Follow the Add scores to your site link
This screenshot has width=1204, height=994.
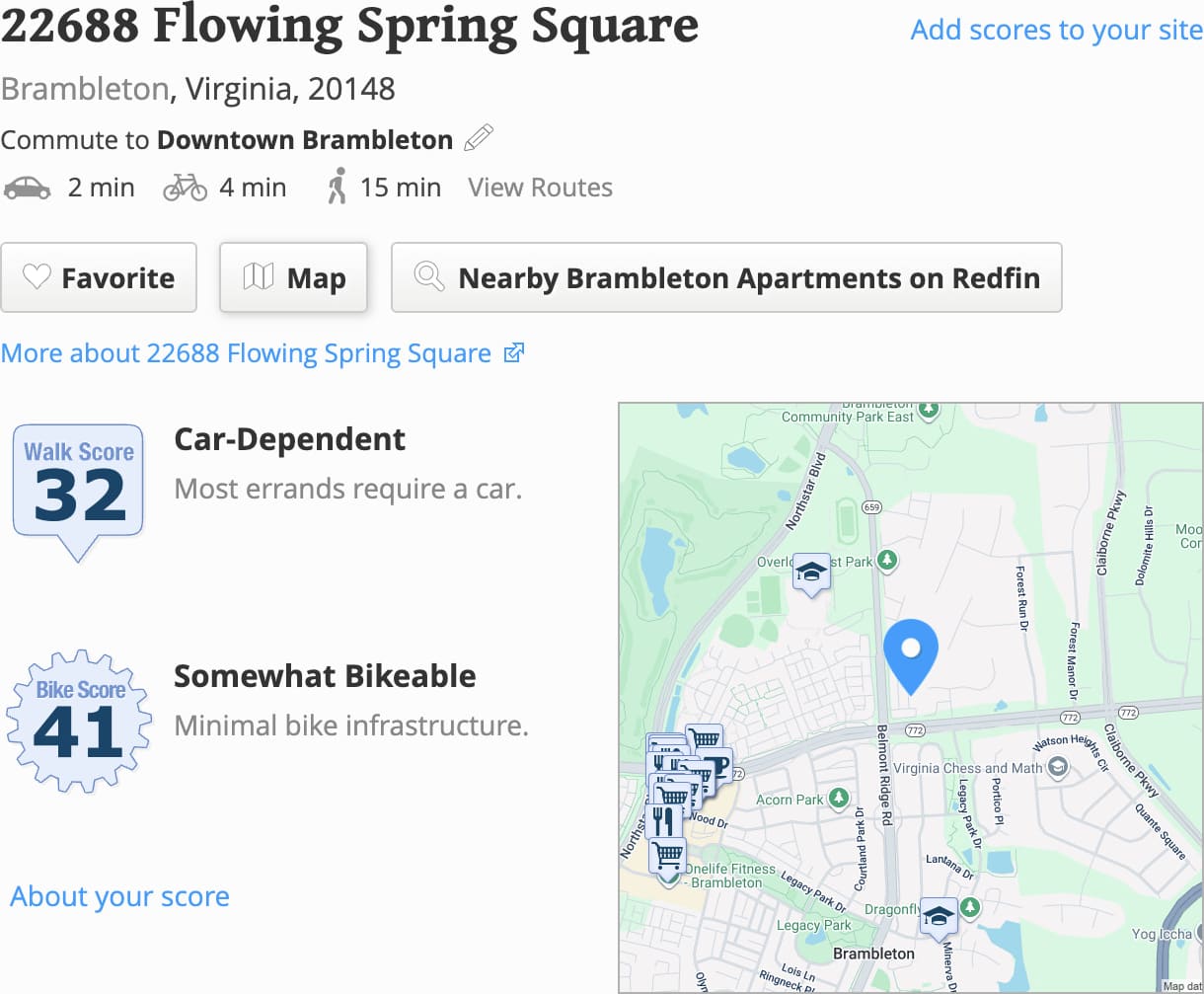[x=1055, y=30]
